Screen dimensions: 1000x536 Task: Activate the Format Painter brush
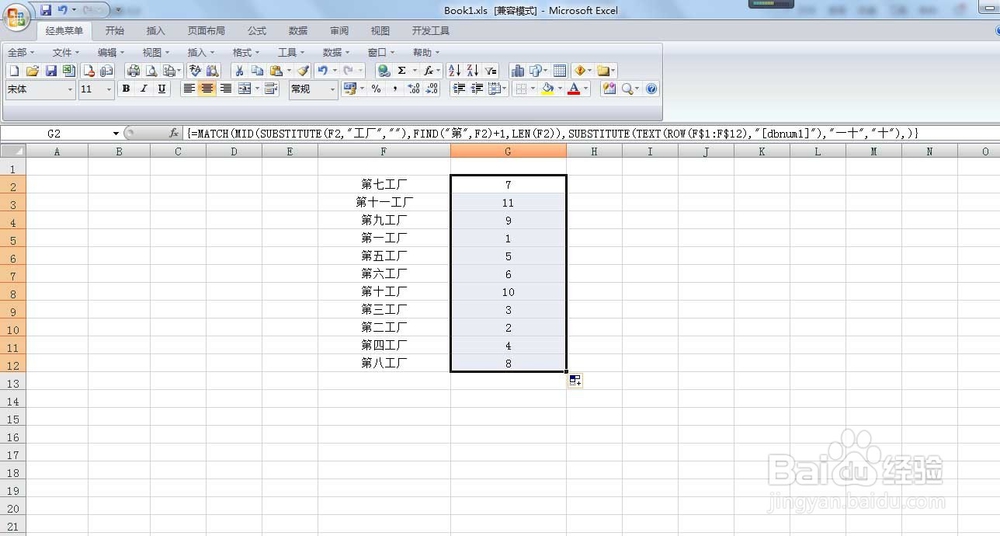coord(304,71)
